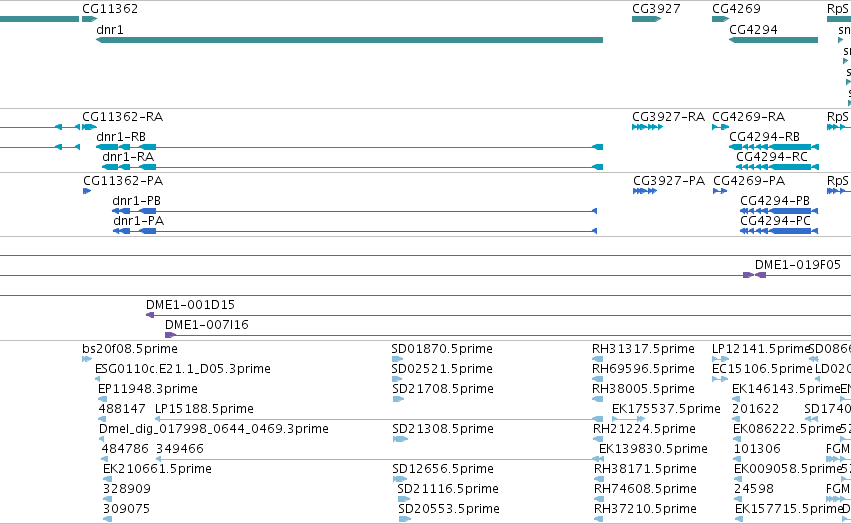Click the 309075 feature label
Image resolution: width=851 pixels, height=524 pixels.
126,509
